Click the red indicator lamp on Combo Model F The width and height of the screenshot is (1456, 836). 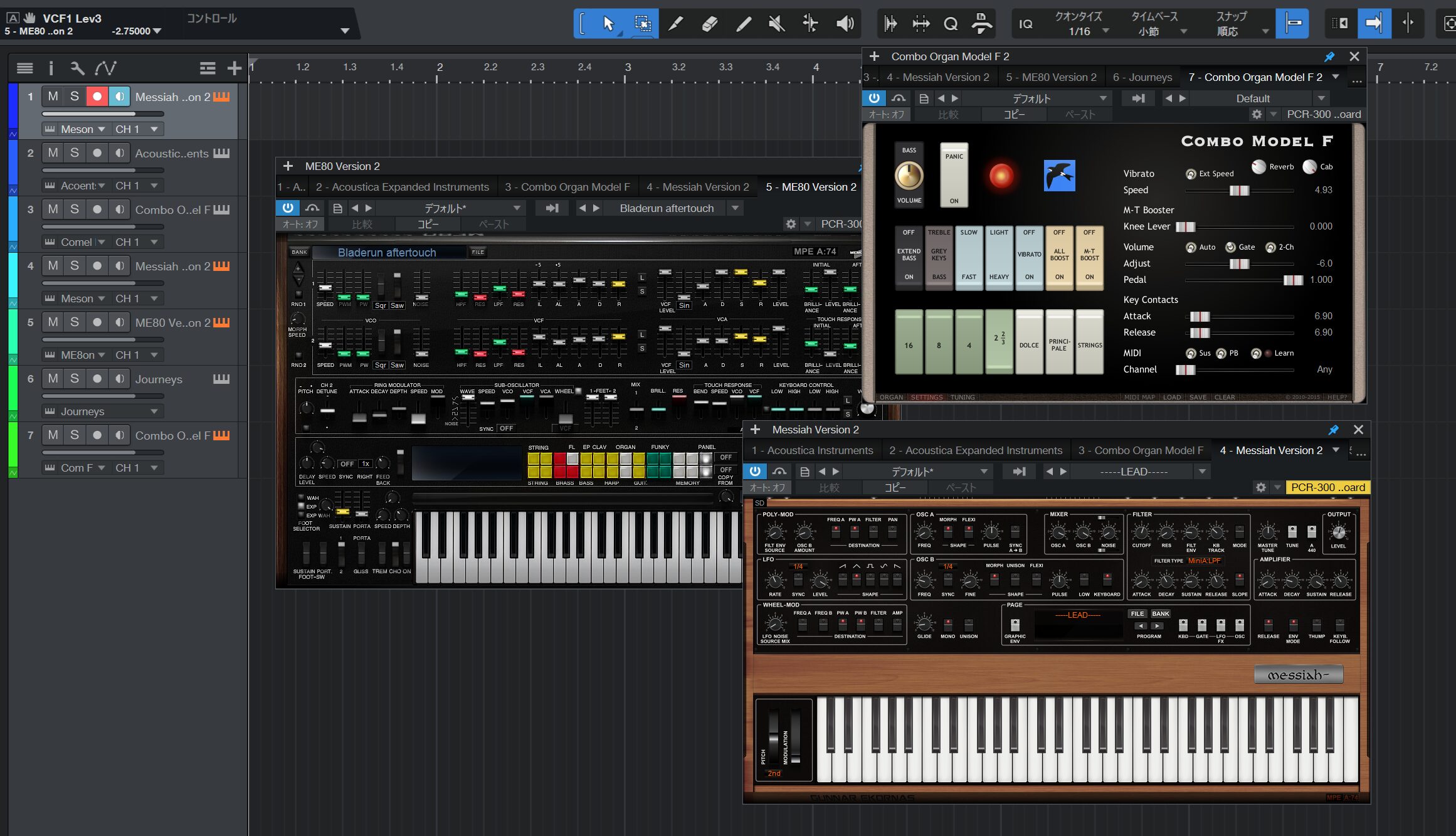(x=1001, y=175)
